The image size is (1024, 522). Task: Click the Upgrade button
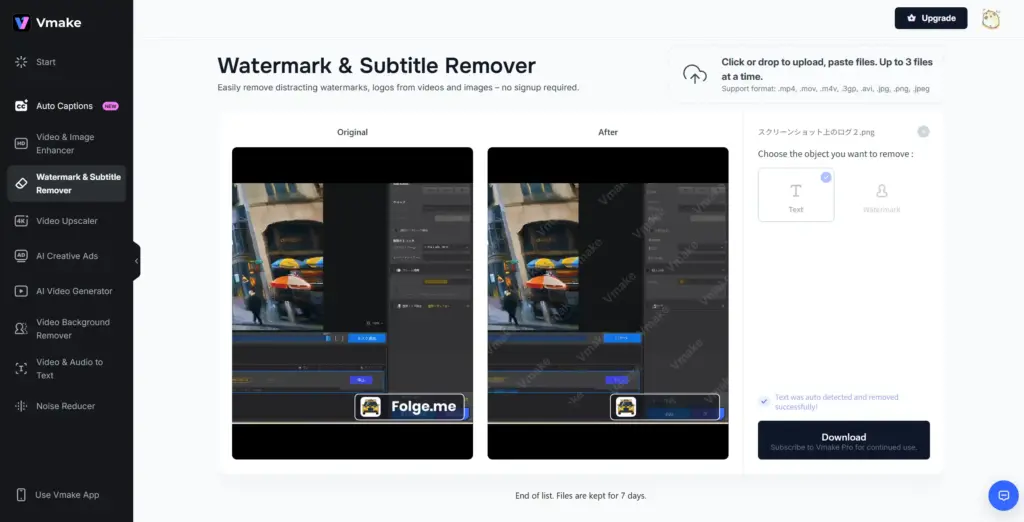point(931,18)
